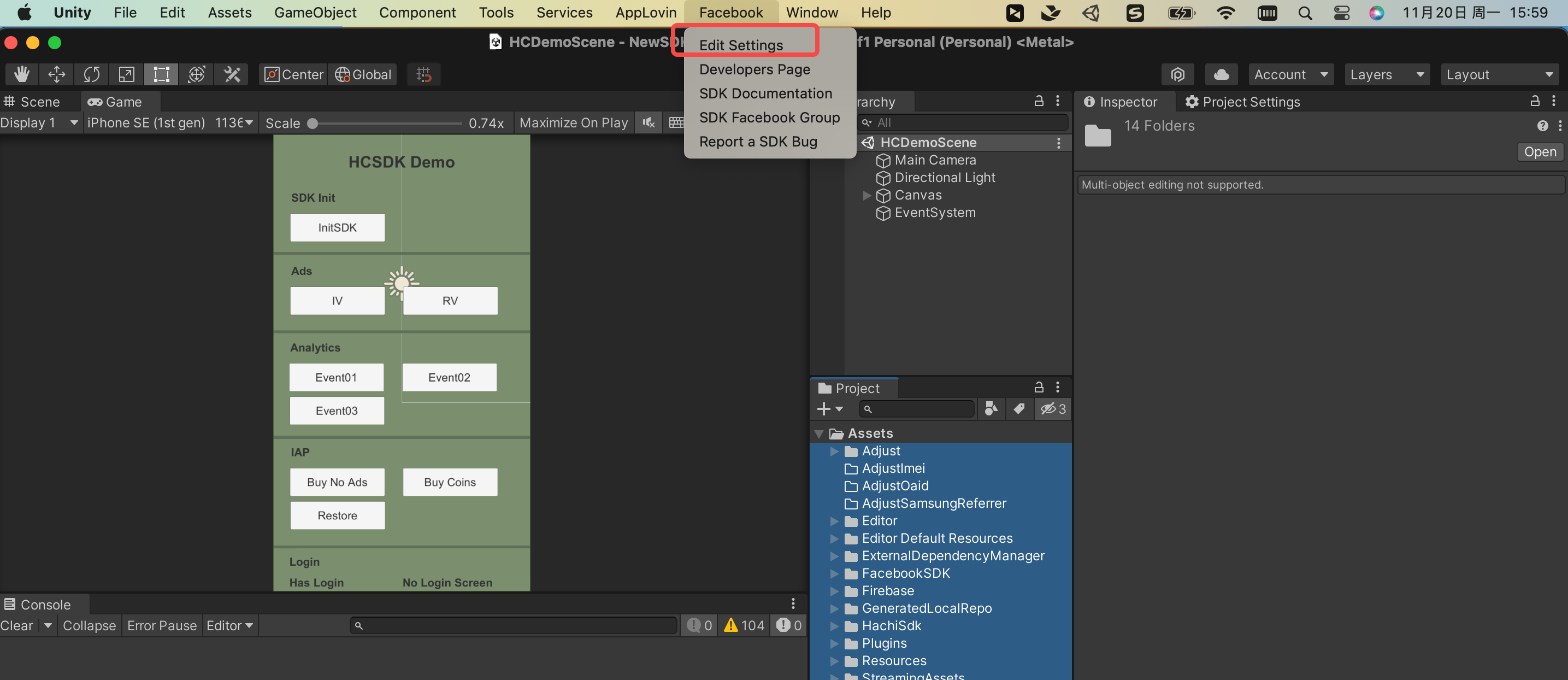Open the Layout dropdown
1568x680 pixels.
(1499, 74)
